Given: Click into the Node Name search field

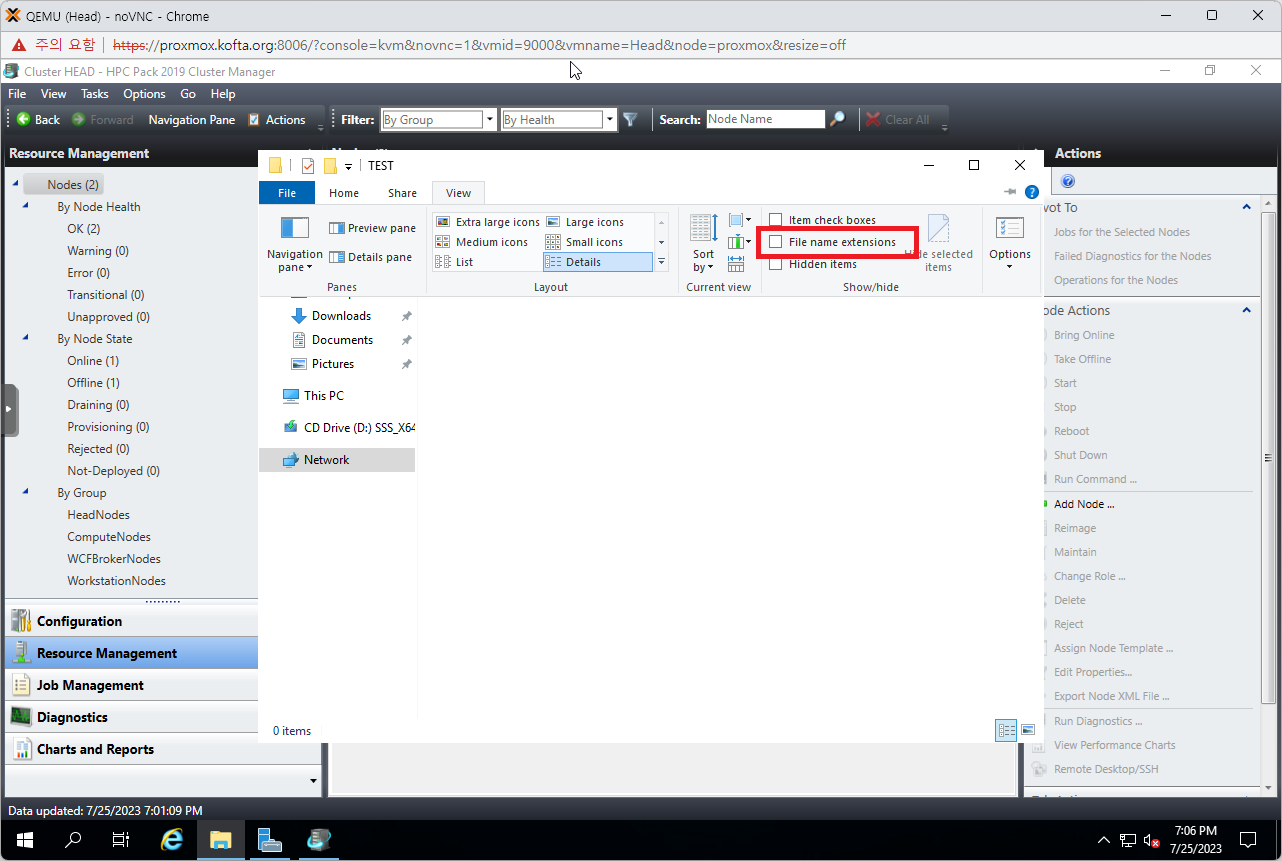Looking at the screenshot, I should click(x=765, y=119).
